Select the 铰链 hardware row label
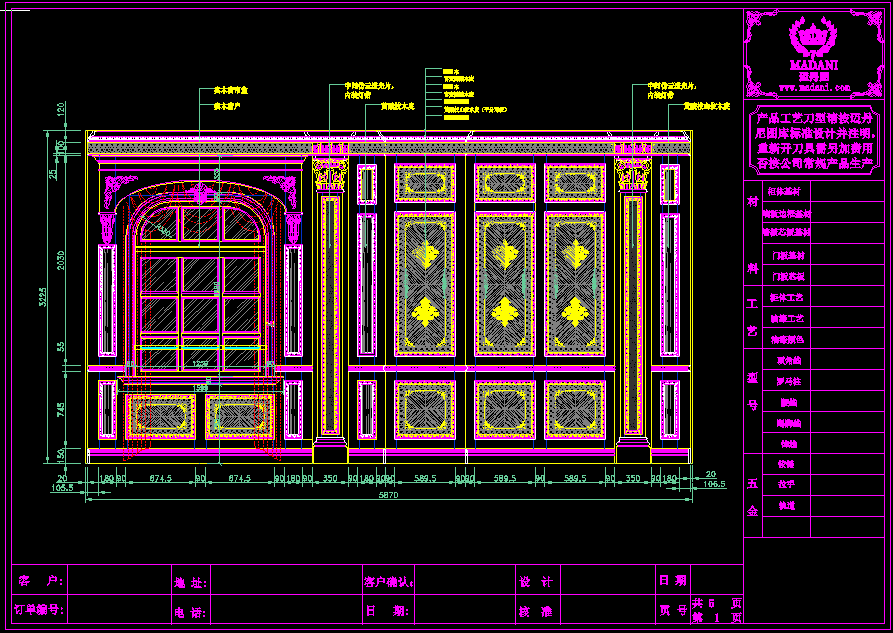 [x=786, y=464]
